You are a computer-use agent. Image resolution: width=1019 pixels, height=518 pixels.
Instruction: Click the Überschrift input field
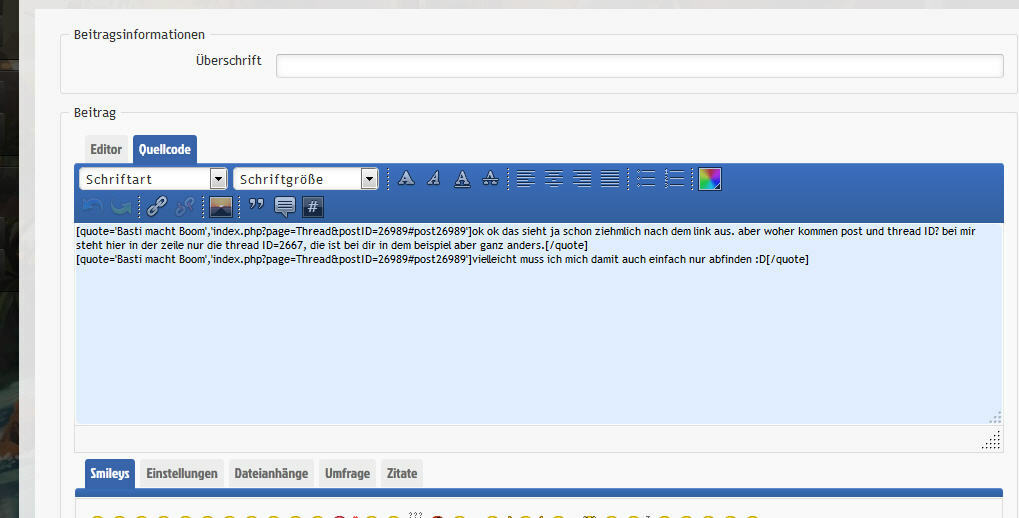[x=639, y=66]
